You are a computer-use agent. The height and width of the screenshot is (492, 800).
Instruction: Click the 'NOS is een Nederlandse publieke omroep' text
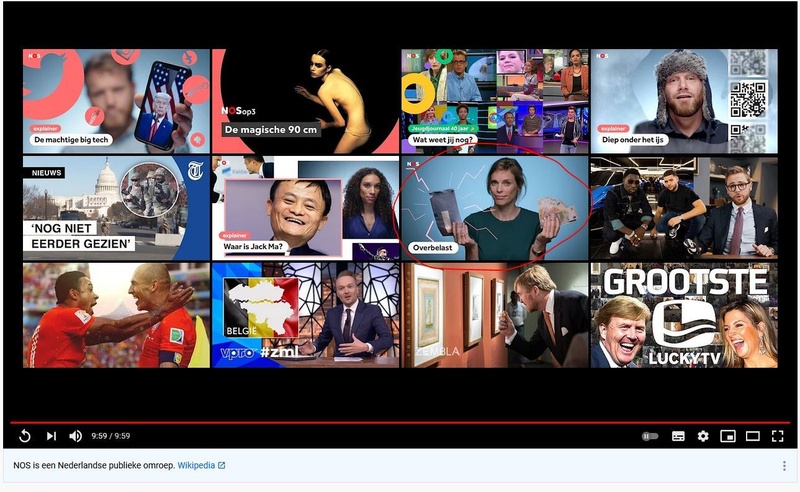[x=94, y=465]
